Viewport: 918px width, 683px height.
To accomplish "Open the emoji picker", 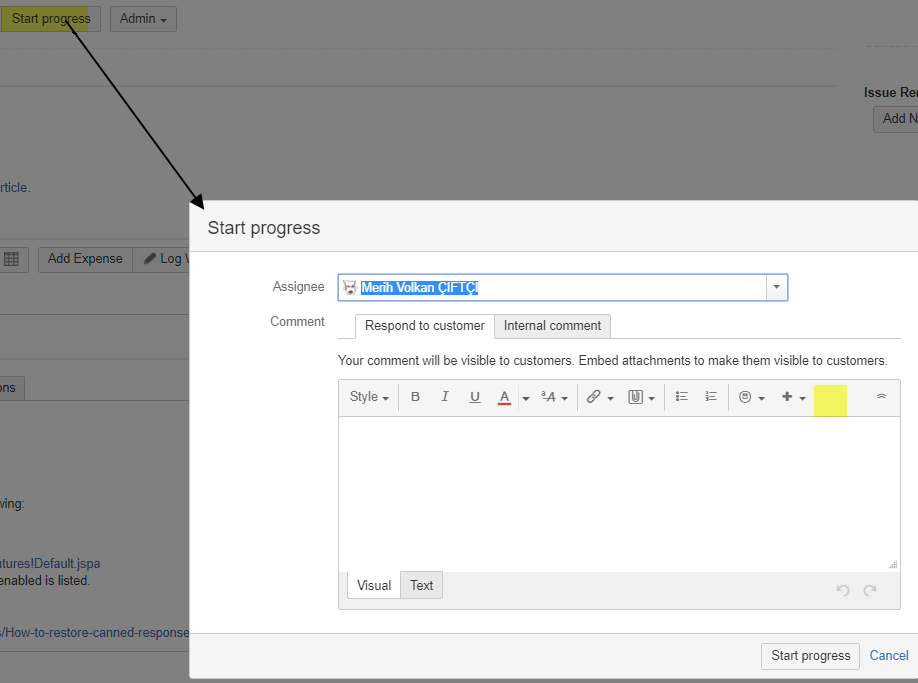I will [x=747, y=397].
